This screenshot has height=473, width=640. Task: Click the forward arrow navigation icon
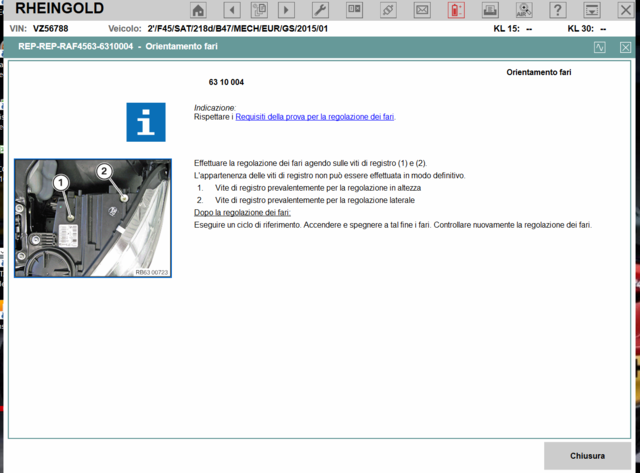click(x=286, y=10)
